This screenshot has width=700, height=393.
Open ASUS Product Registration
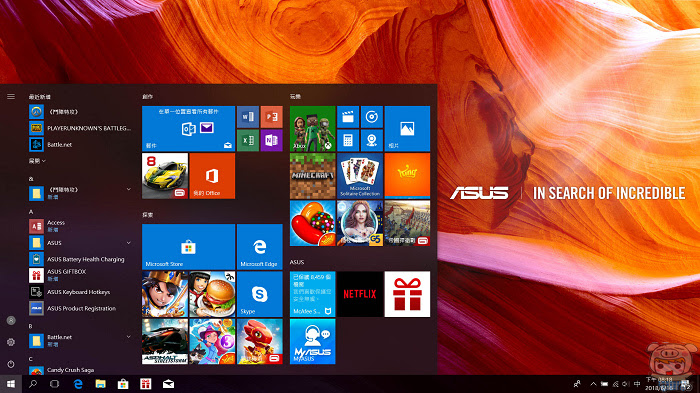[x=80, y=308]
